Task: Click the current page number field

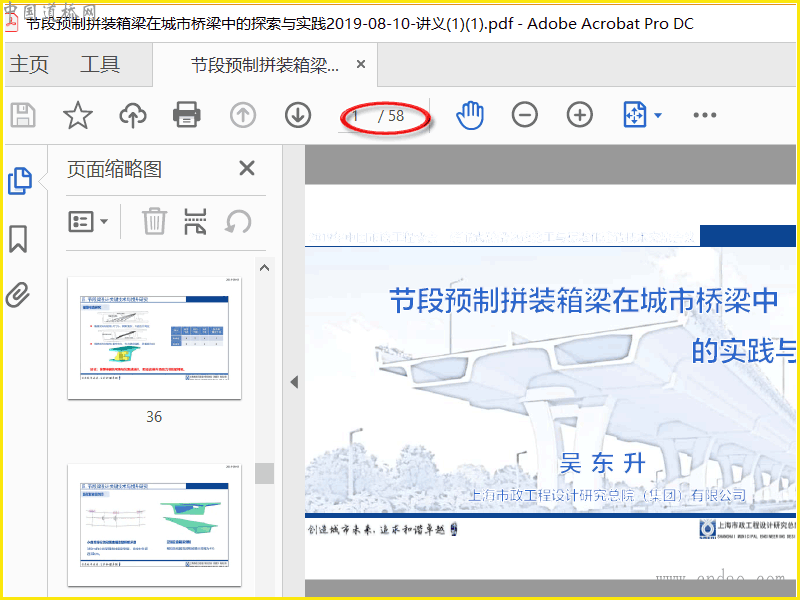Action: click(356, 116)
